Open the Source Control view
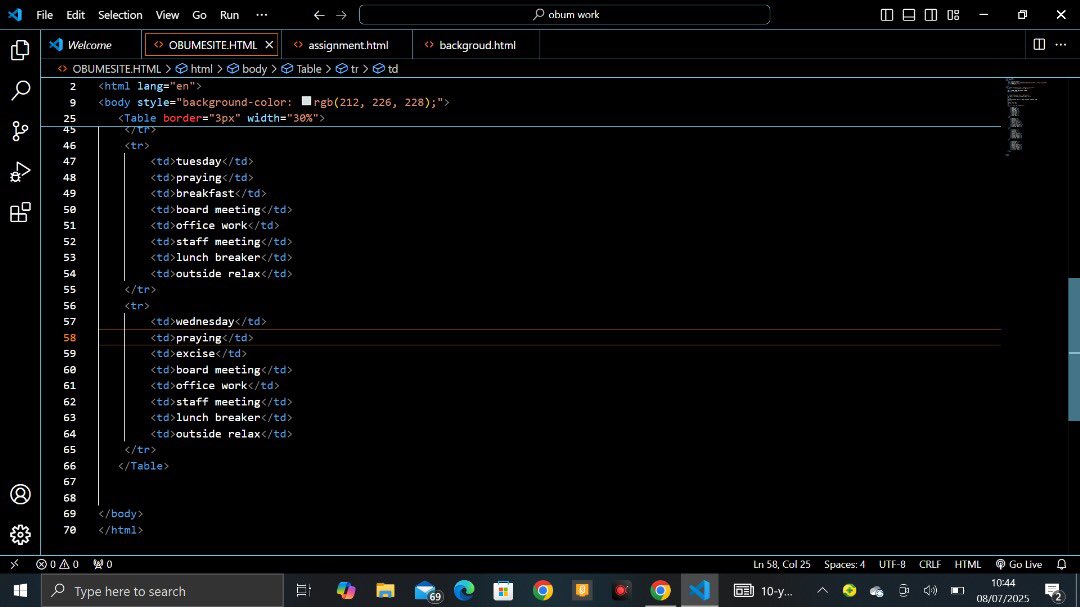Image resolution: width=1080 pixels, height=607 pixels. pos(20,131)
